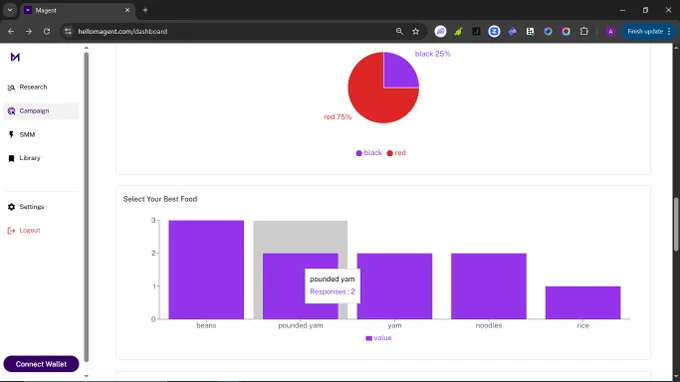Click the yam bar in chart

[x=395, y=286]
